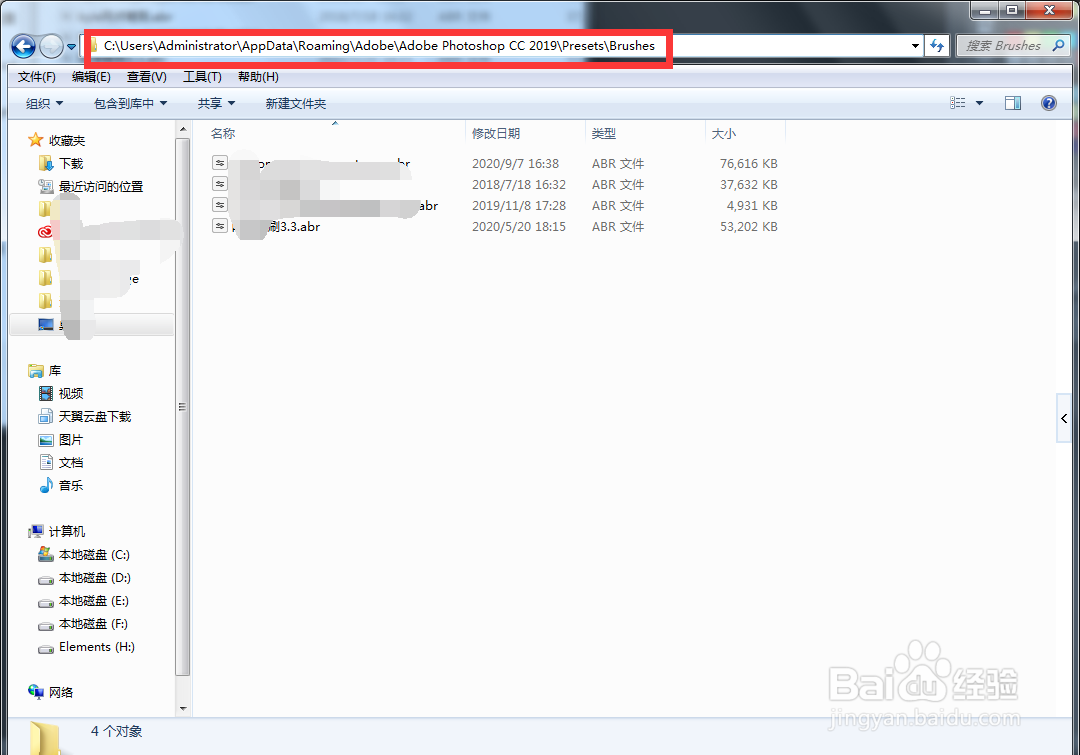1080x755 pixels.
Task: Click the ABR icon of the 76,616 KB file
Action: coord(220,163)
